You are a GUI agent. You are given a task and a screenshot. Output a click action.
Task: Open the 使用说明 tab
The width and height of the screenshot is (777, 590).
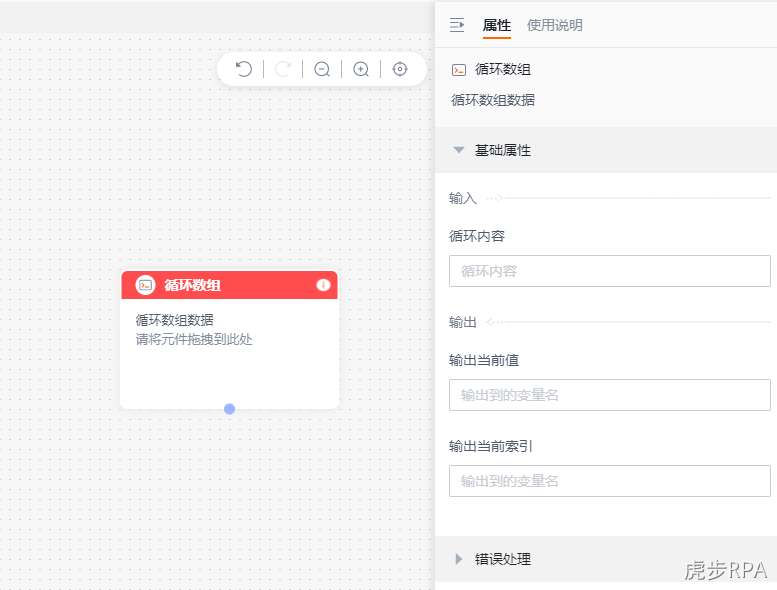(x=555, y=25)
